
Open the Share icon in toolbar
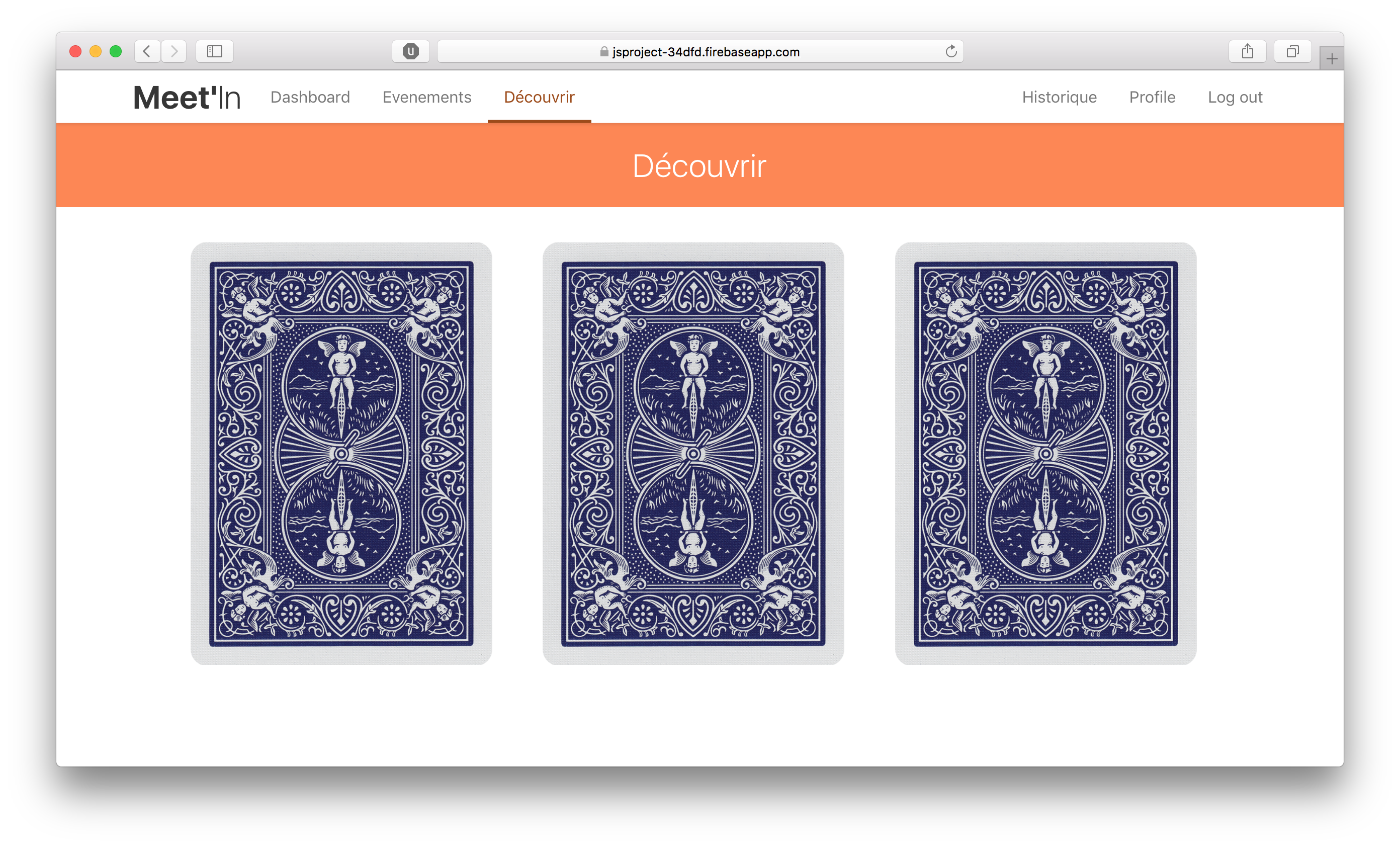click(1247, 51)
